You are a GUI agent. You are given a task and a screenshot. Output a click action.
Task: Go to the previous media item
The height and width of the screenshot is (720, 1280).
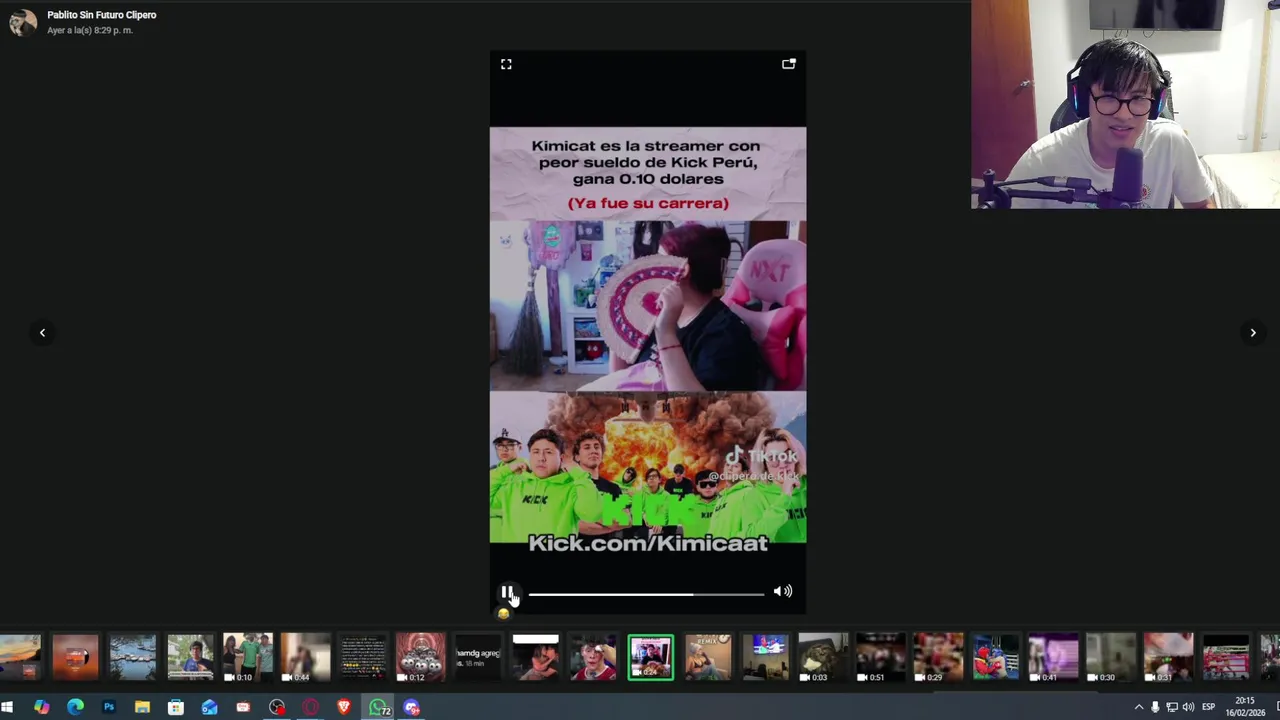pos(42,333)
